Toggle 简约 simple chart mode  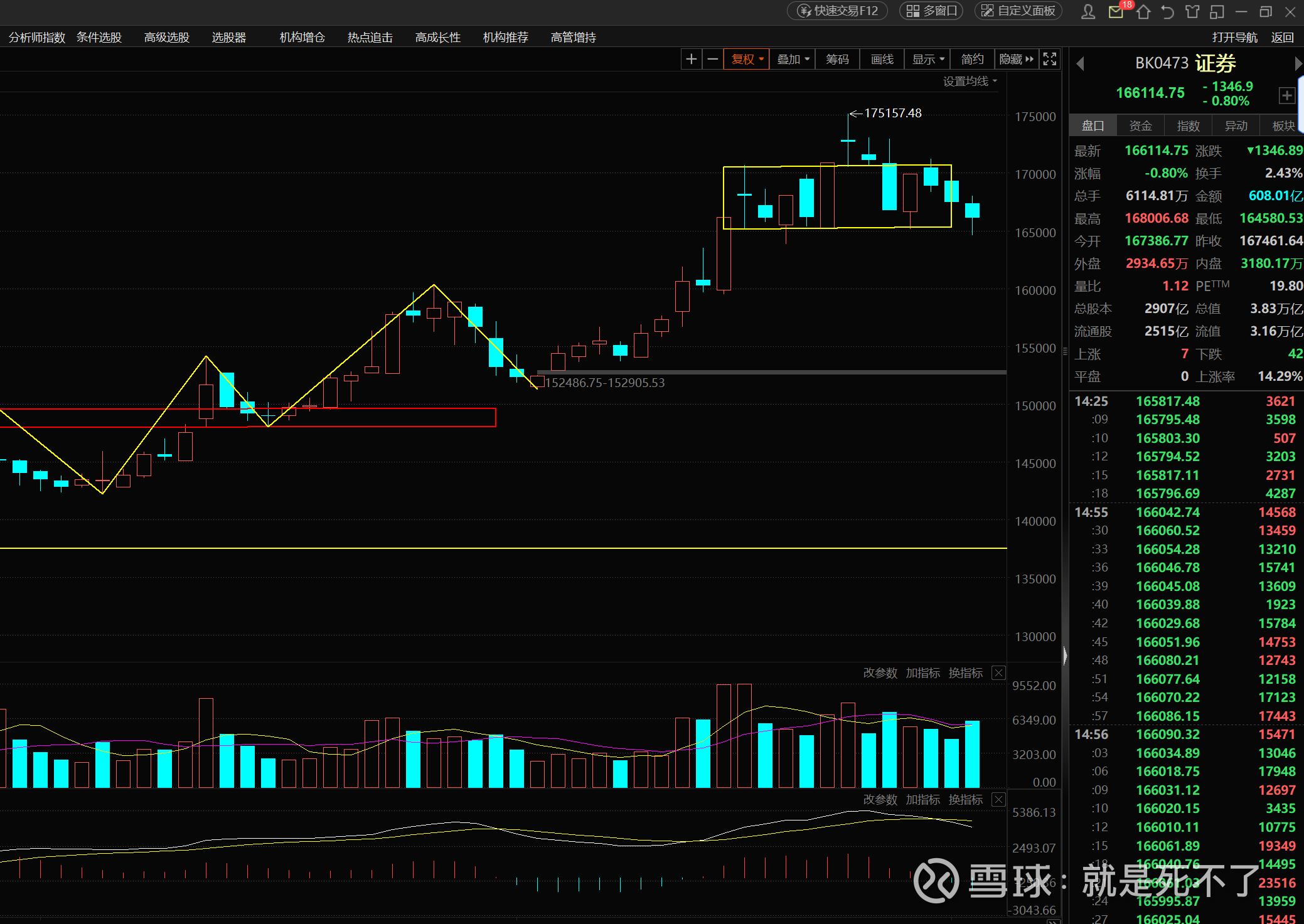(972, 59)
